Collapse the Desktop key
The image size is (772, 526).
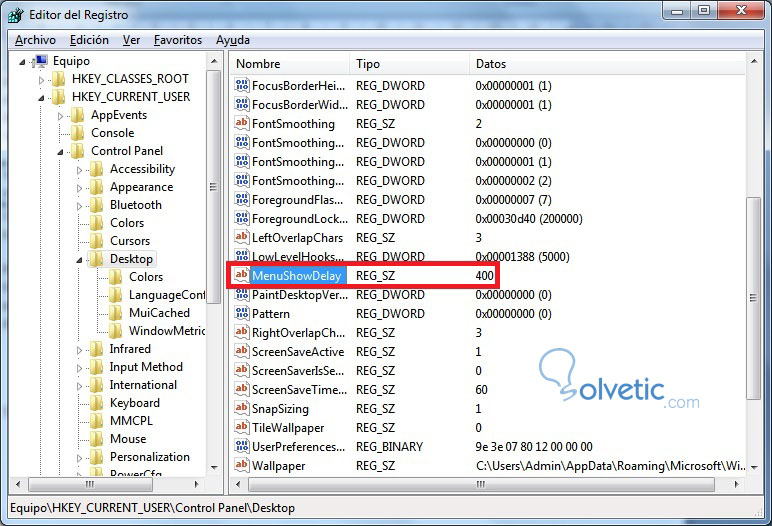(x=79, y=260)
